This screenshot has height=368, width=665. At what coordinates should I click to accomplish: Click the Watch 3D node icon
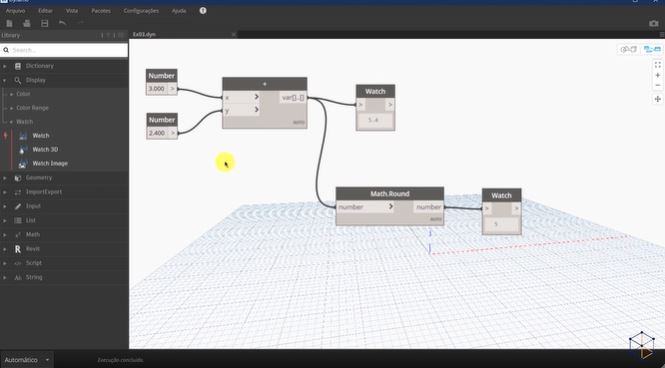tap(23, 150)
